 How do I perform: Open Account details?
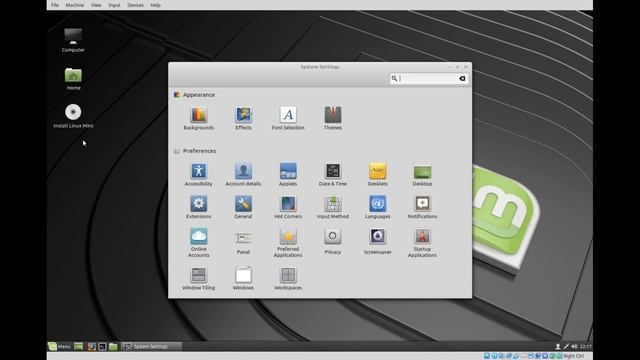[243, 175]
